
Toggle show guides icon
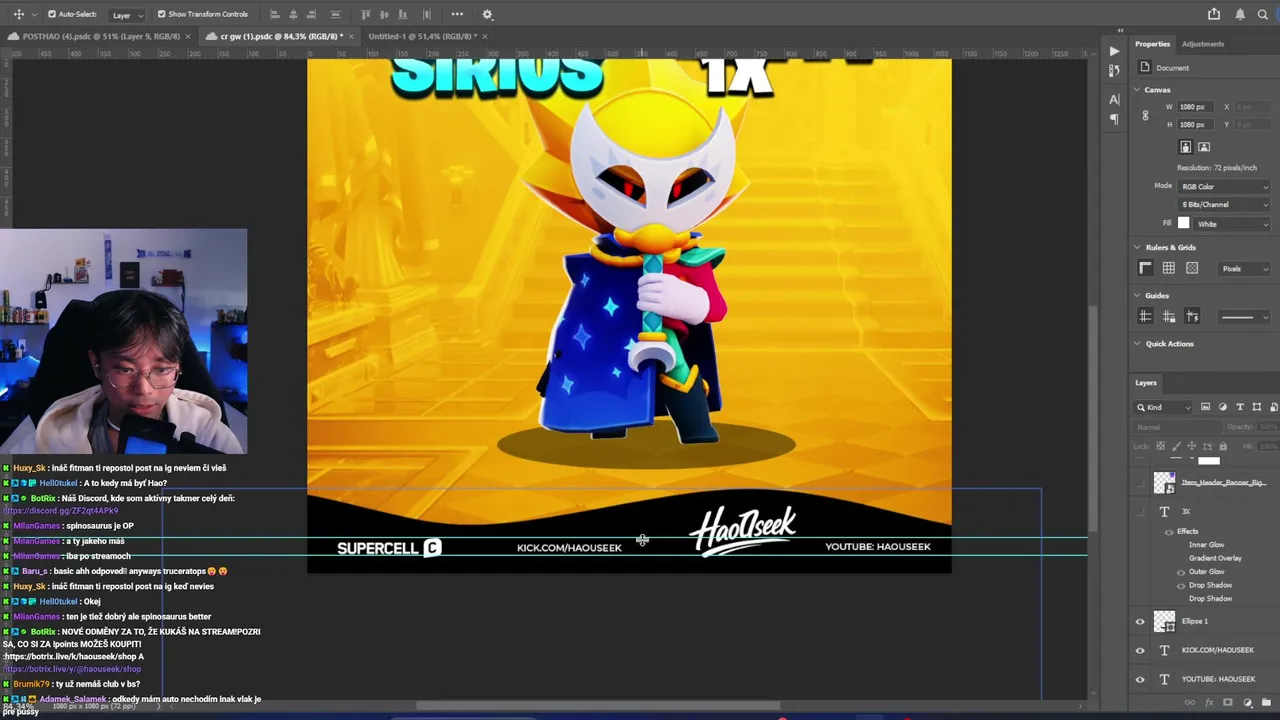pos(1146,317)
